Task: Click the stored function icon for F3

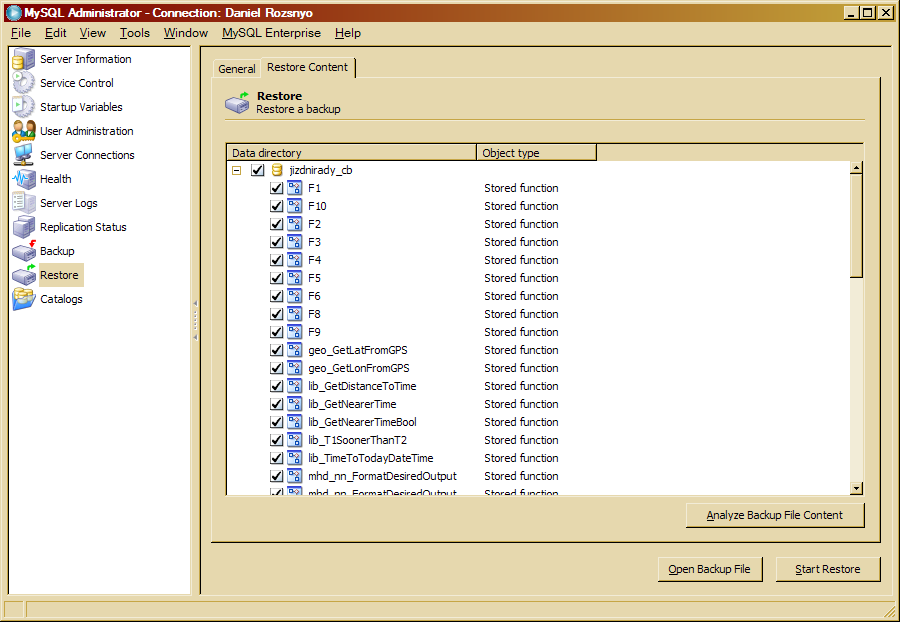Action: (x=294, y=242)
